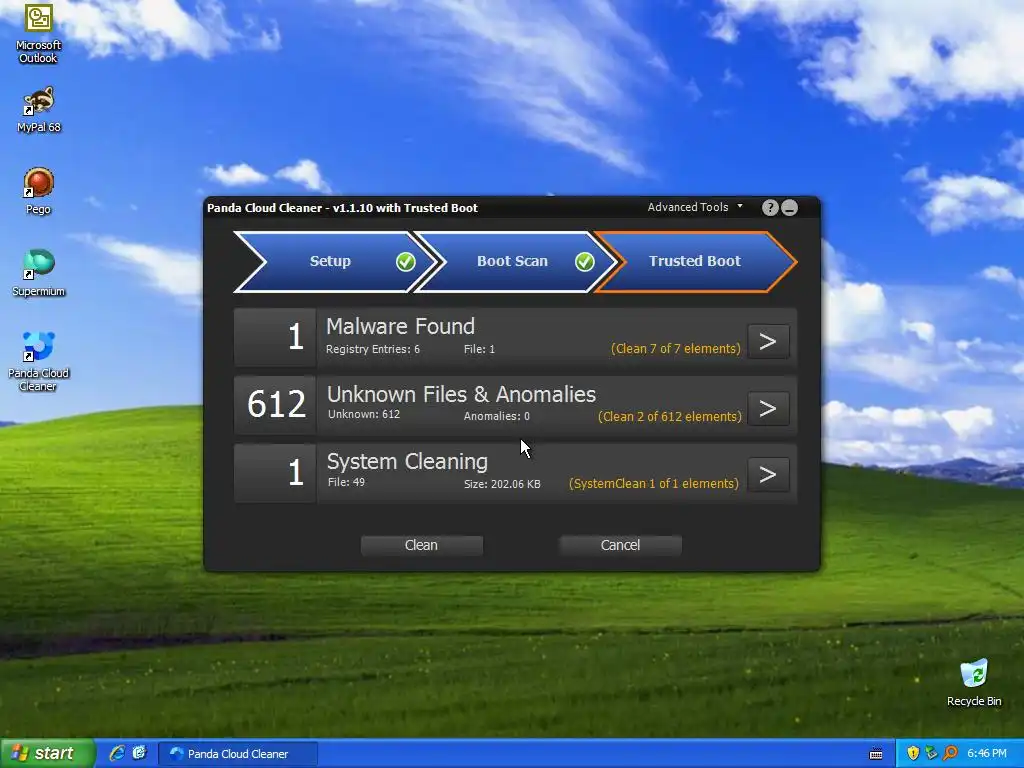Click the 'Clean 7 of 7 elements' text
1024x768 pixels.
coord(676,349)
